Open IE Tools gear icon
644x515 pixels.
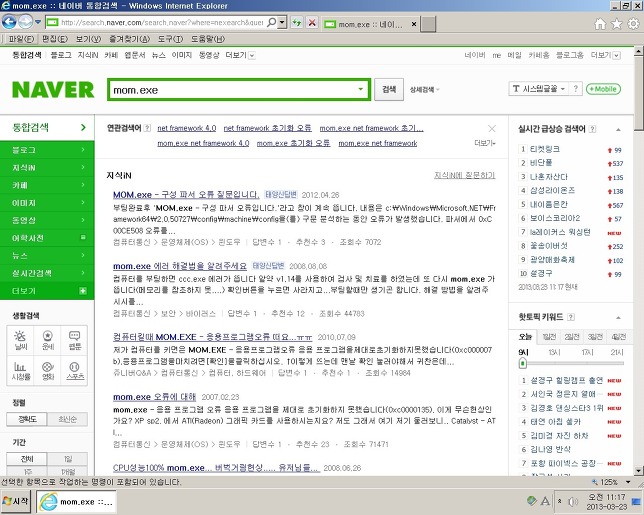pyautogui.click(x=633, y=24)
